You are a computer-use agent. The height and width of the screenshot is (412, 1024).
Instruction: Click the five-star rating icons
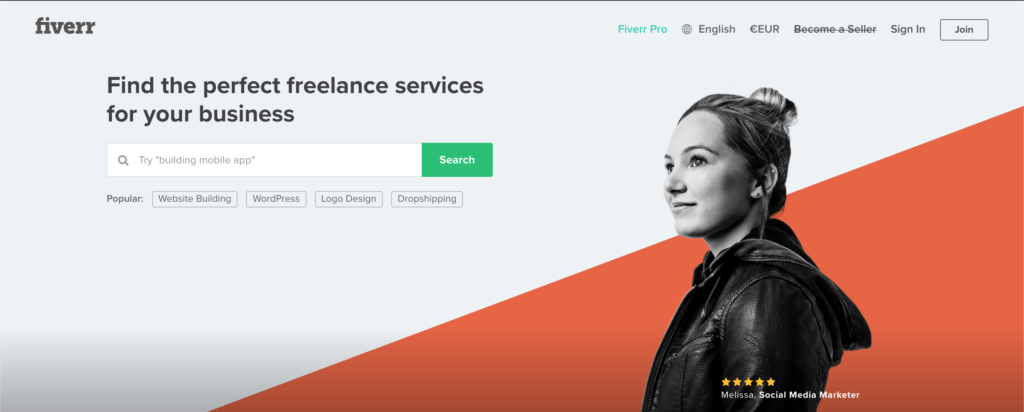click(x=748, y=382)
